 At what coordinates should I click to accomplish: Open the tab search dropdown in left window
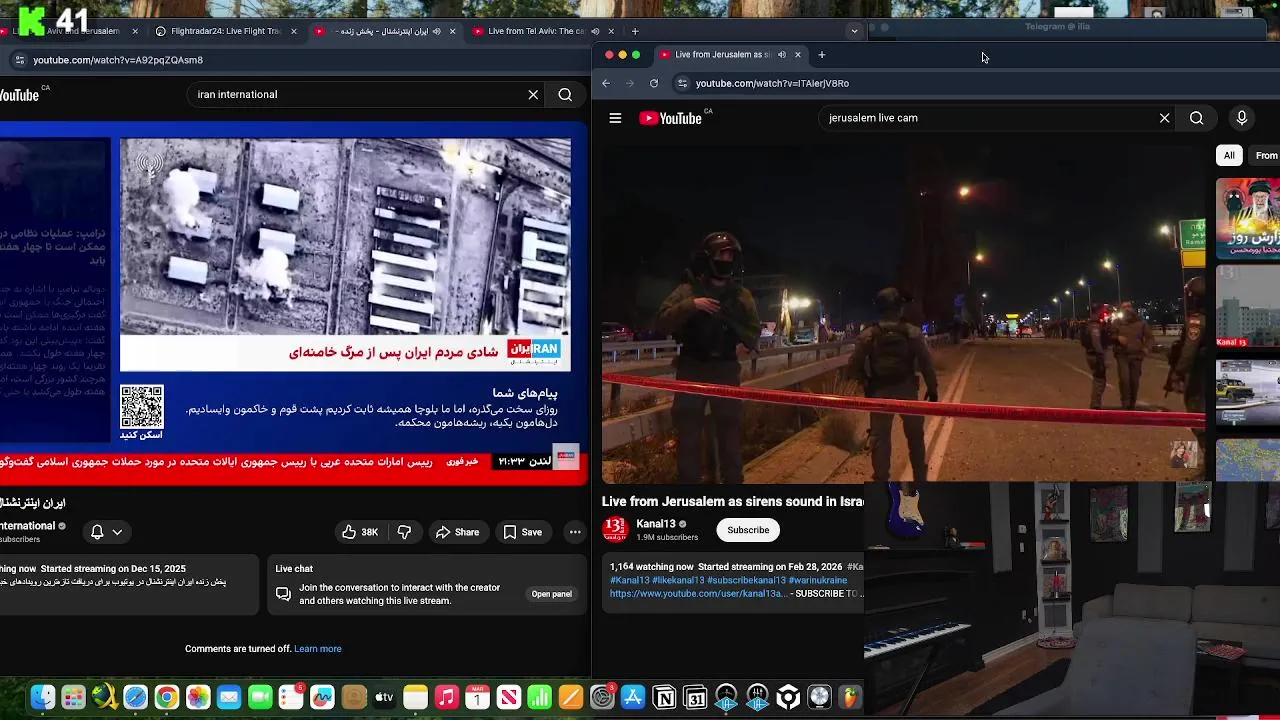(854, 31)
